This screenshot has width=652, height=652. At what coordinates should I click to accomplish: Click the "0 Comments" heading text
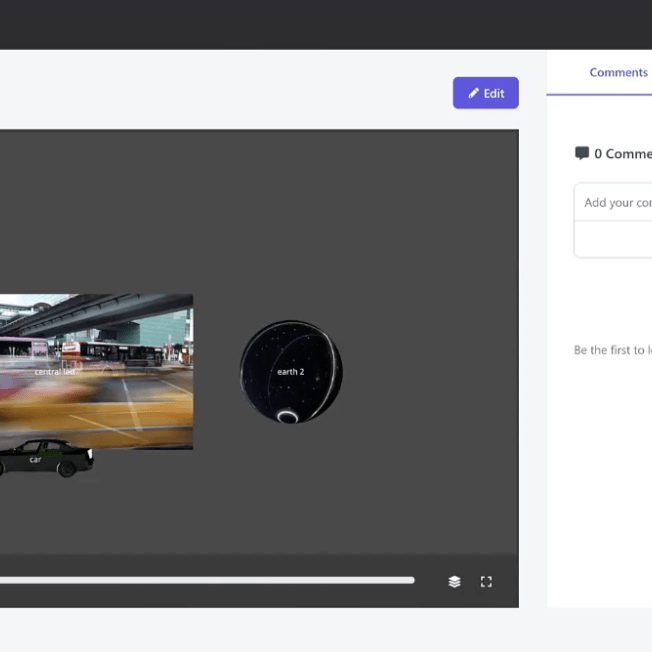tap(622, 153)
